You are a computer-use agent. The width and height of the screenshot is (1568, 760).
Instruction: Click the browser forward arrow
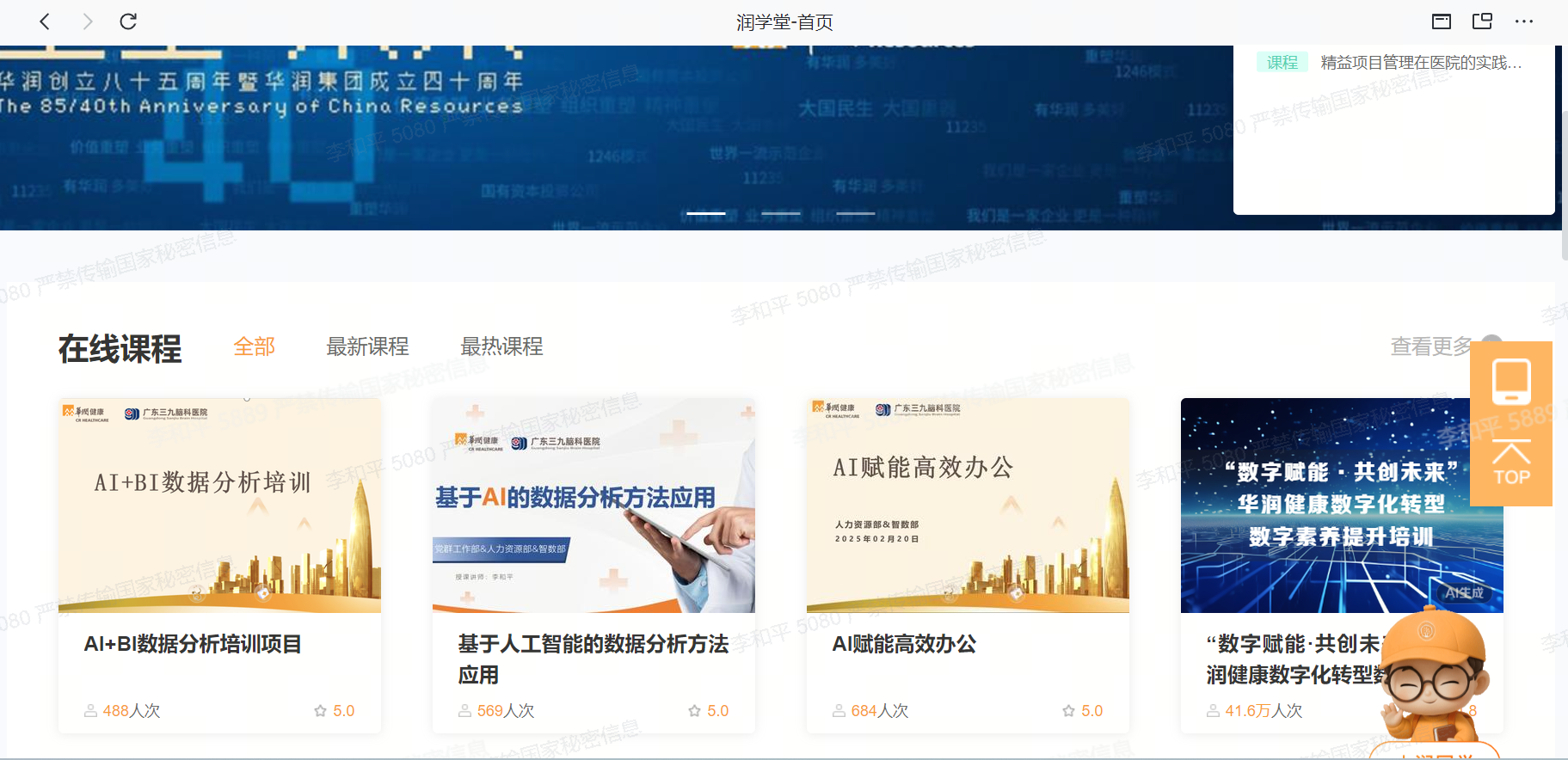(87, 21)
